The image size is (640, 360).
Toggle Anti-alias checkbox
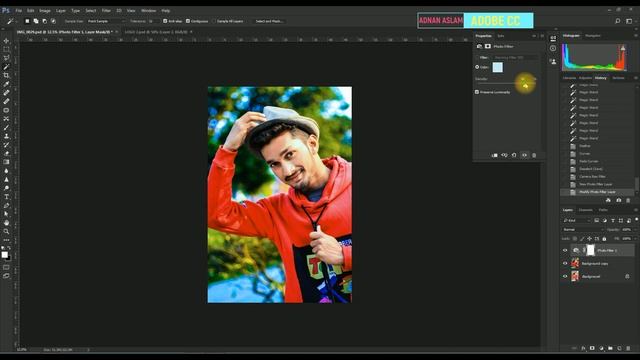pos(165,21)
